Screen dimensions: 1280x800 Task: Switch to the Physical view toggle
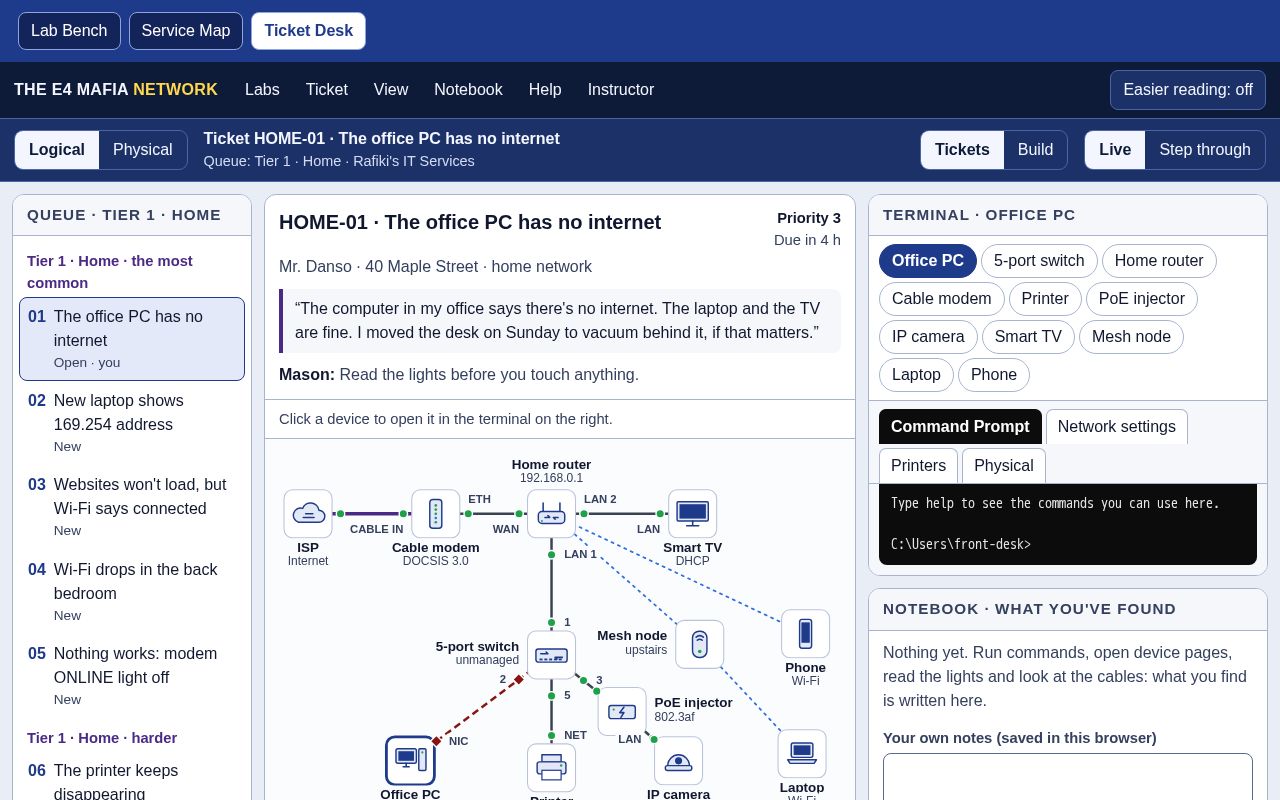pyautogui.click(x=143, y=150)
